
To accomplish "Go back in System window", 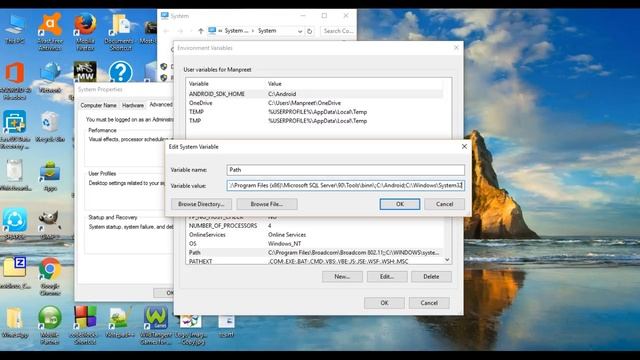I will coord(166,31).
